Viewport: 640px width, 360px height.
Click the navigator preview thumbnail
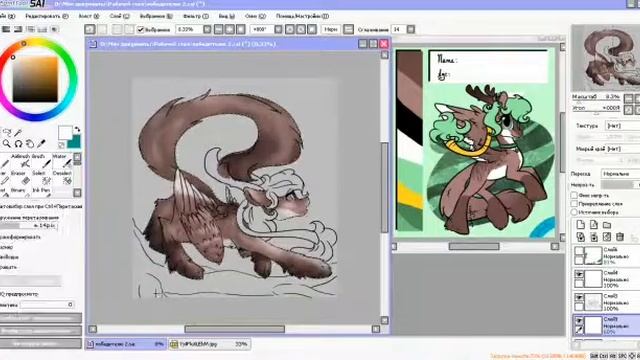click(x=607, y=58)
